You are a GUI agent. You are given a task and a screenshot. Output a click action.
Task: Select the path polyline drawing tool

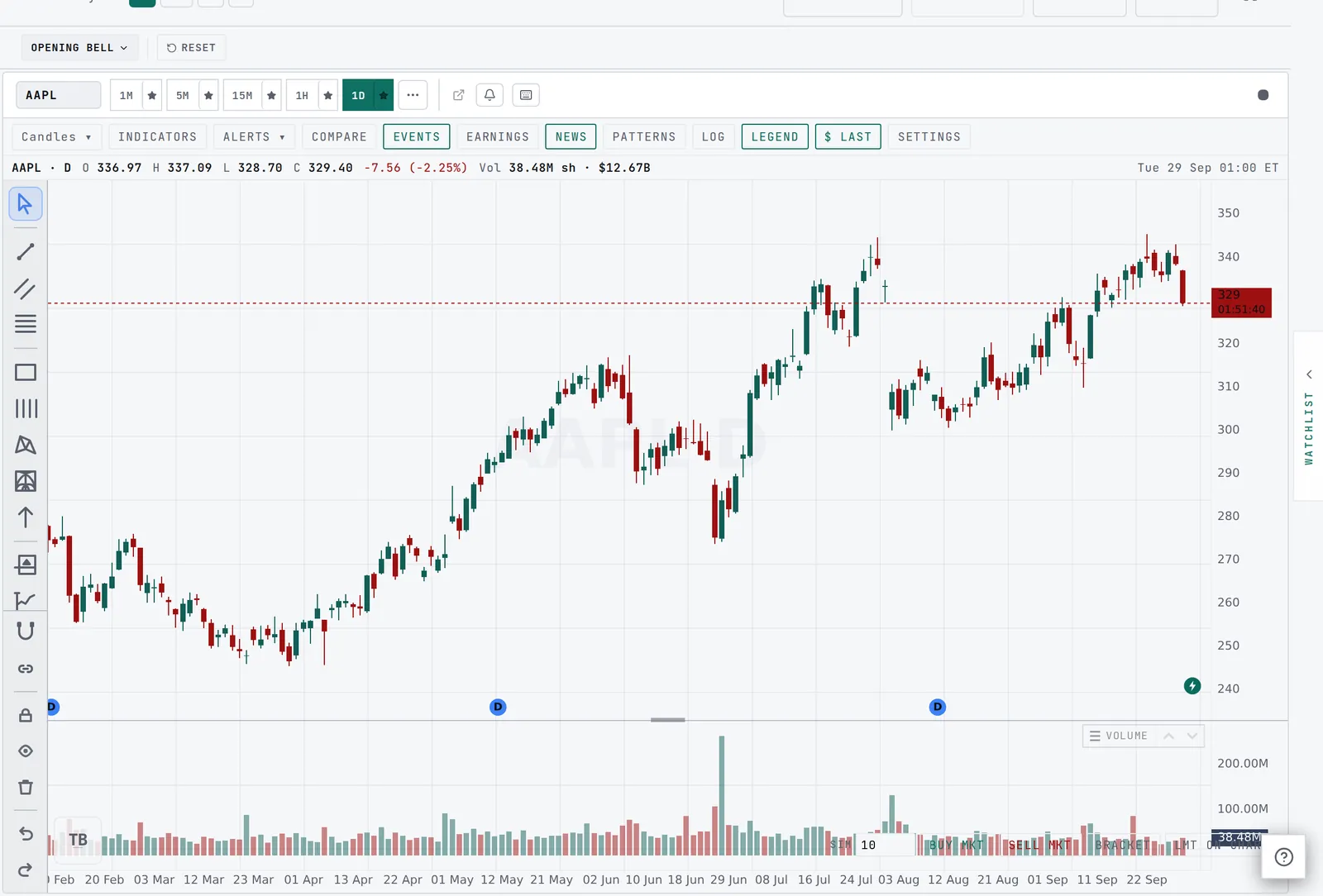pos(26,600)
